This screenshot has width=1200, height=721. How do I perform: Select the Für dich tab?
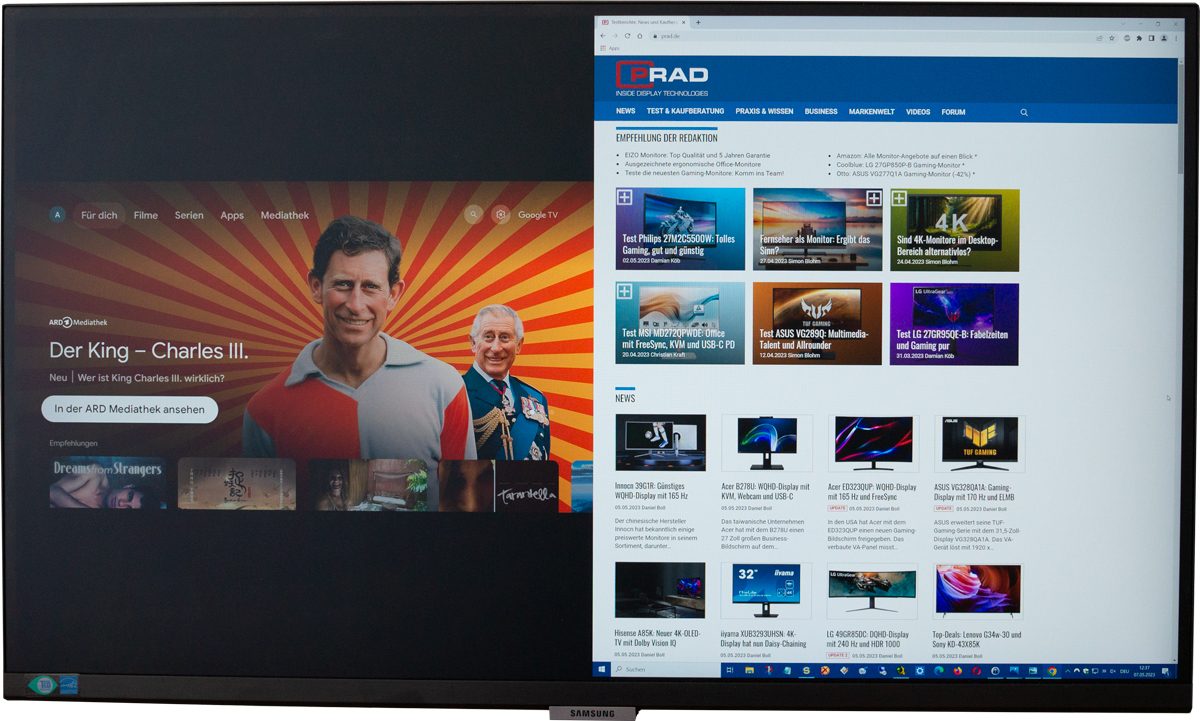99,215
